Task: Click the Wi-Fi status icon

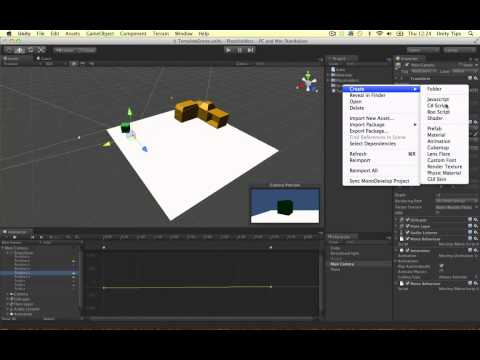Action: pos(379,34)
